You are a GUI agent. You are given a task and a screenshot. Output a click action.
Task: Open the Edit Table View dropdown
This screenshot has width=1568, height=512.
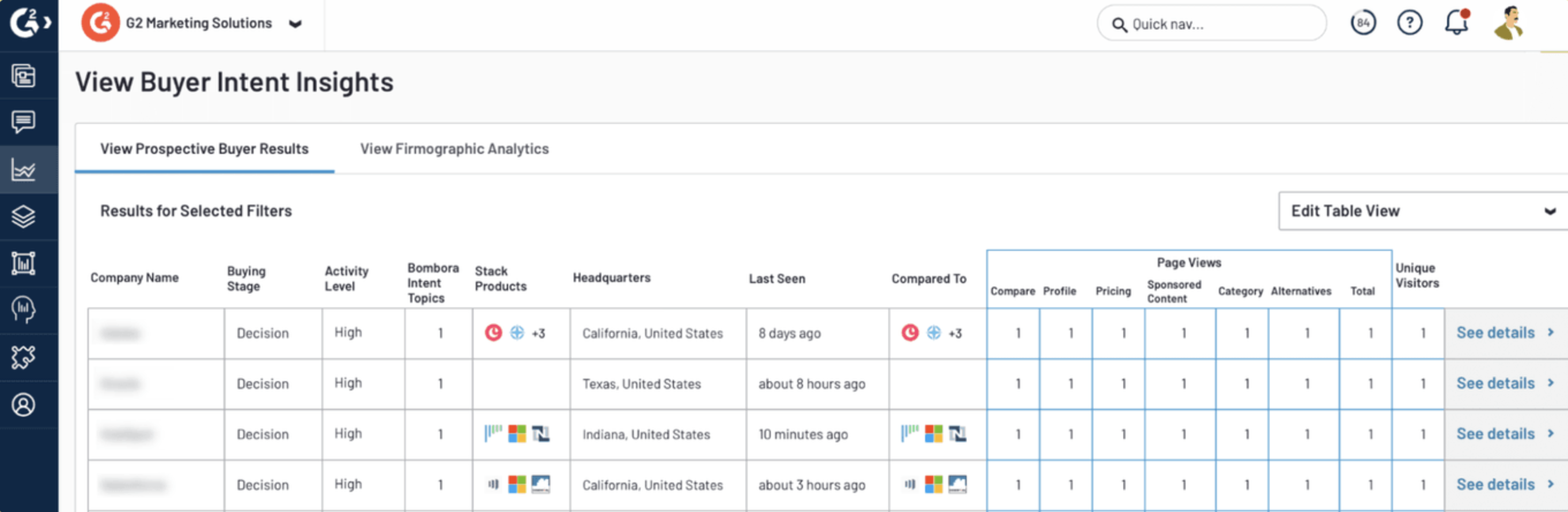point(1422,211)
